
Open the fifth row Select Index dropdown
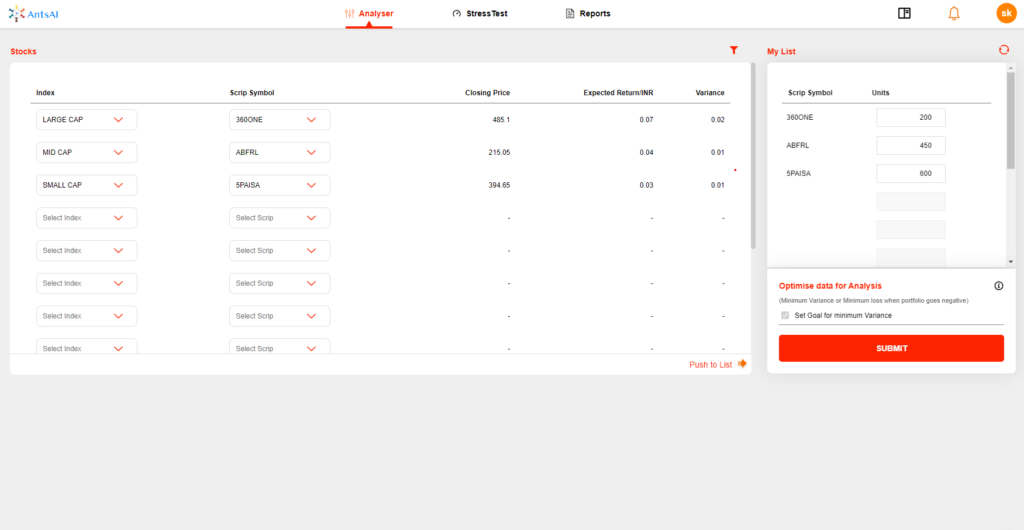click(x=87, y=251)
